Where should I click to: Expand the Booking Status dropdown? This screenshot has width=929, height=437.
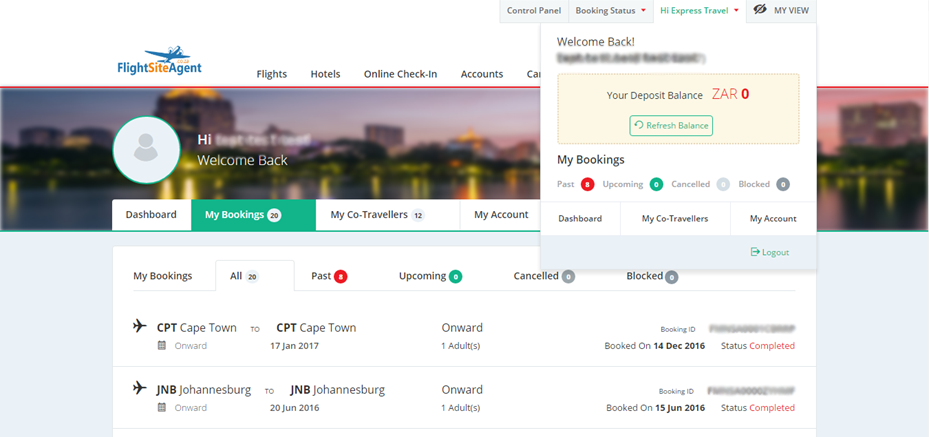click(x=610, y=10)
